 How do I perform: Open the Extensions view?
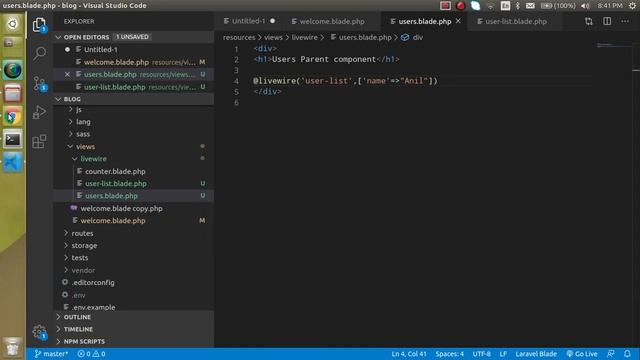point(40,142)
